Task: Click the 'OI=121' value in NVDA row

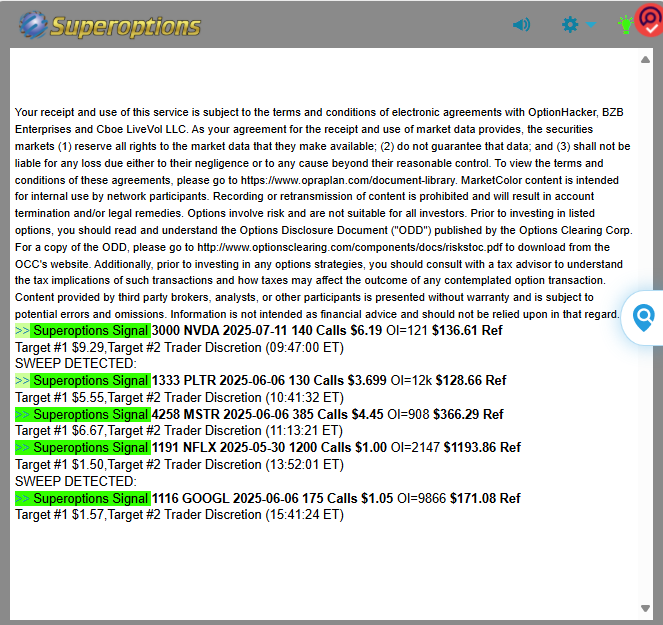Action: [x=407, y=330]
